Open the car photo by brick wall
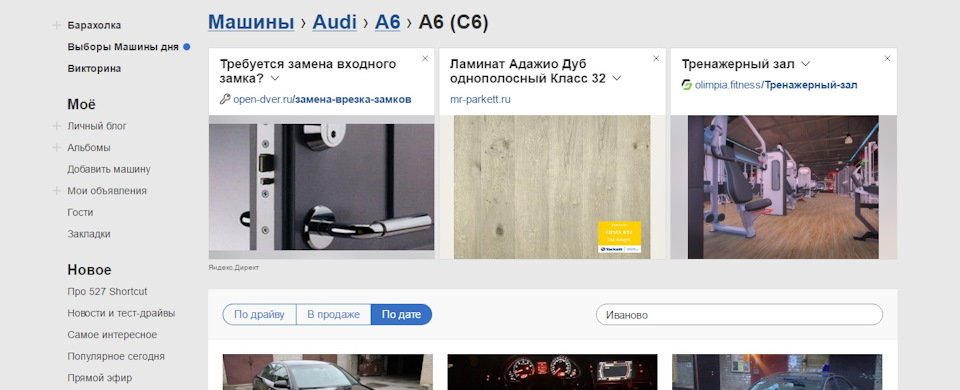This screenshot has height=390, width=960. click(x=778, y=372)
